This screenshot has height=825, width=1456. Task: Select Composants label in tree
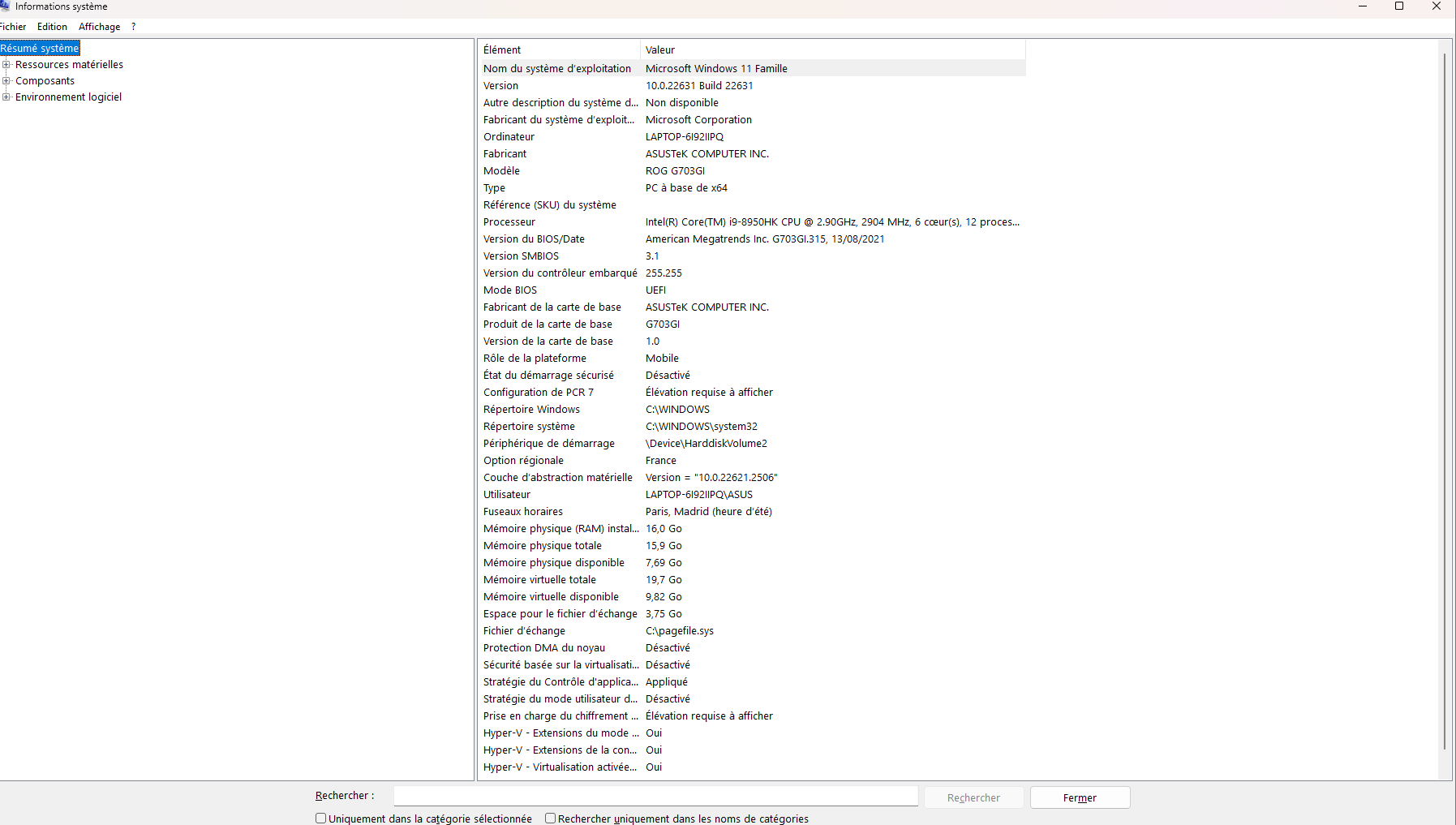(x=45, y=80)
